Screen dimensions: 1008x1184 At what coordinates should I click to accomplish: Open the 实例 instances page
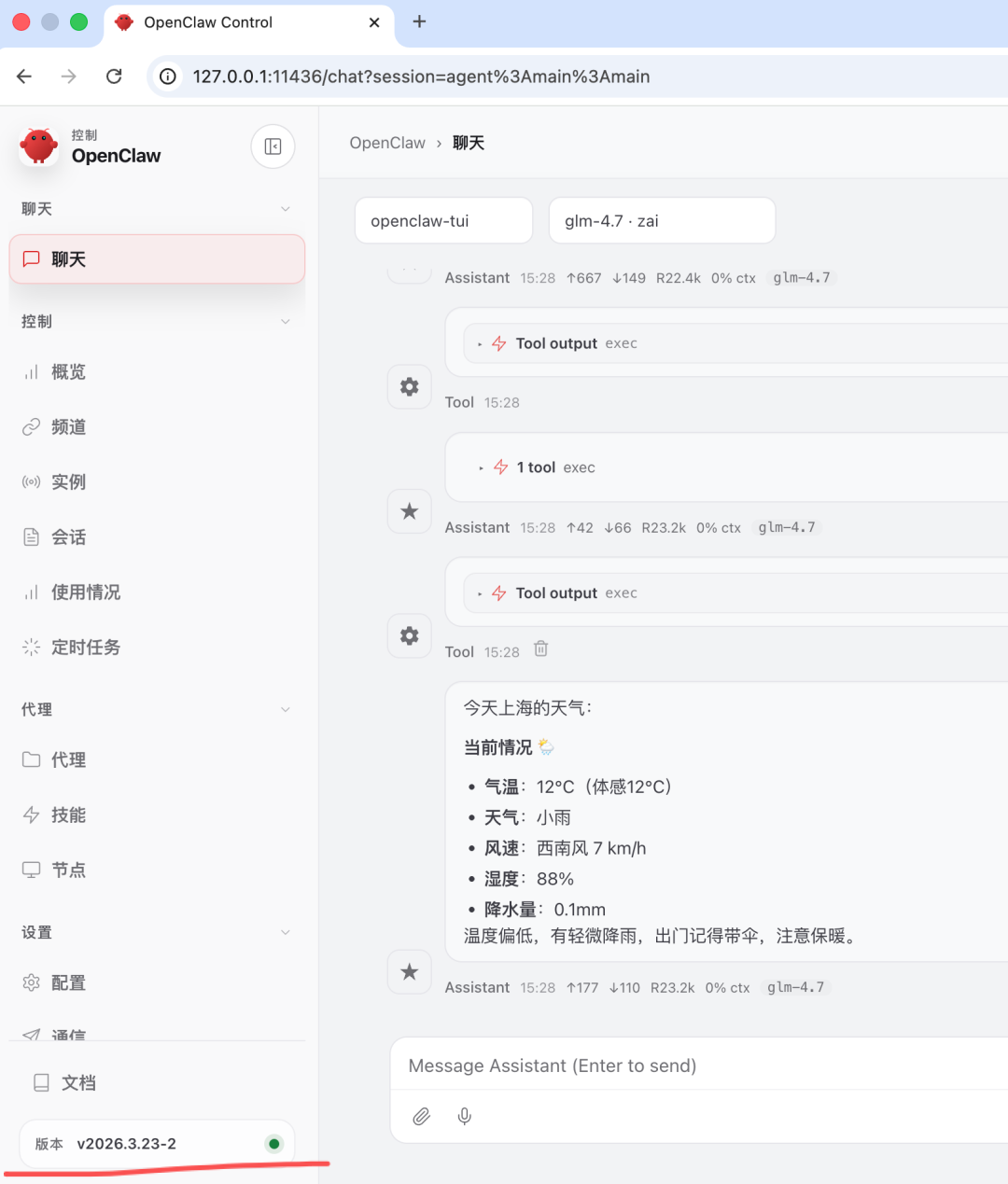click(x=157, y=482)
